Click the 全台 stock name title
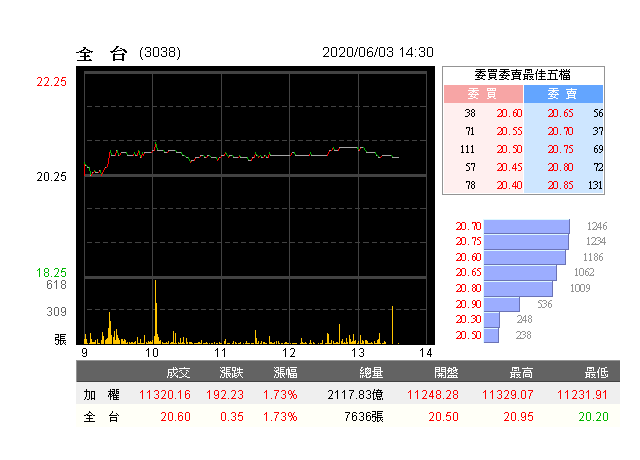Viewport: 640px width, 460px height. tap(101, 53)
